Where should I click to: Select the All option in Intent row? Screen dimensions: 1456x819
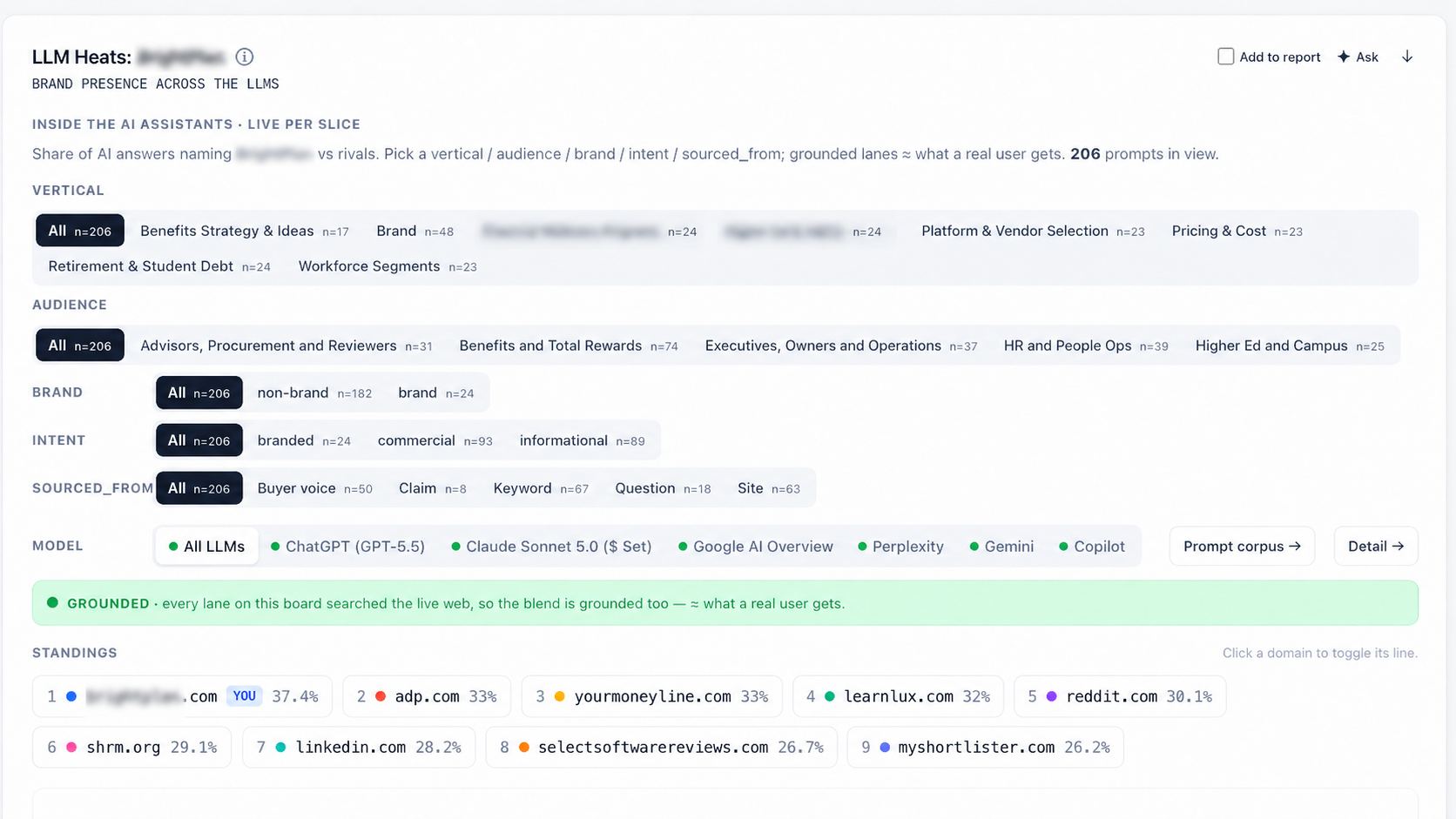[199, 440]
